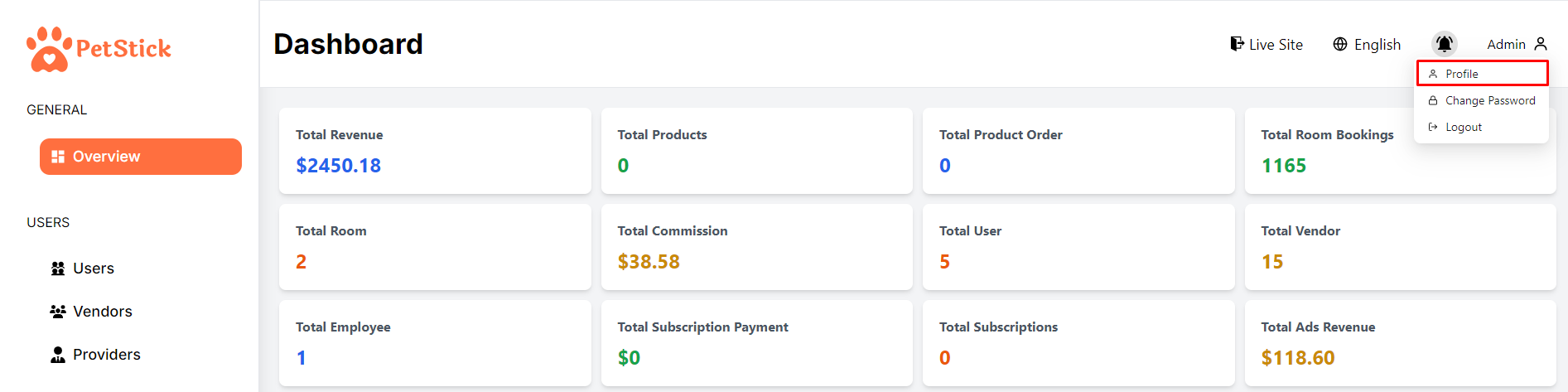1568x392 pixels.
Task: Select Profile from the admin menu
Action: click(x=1462, y=74)
